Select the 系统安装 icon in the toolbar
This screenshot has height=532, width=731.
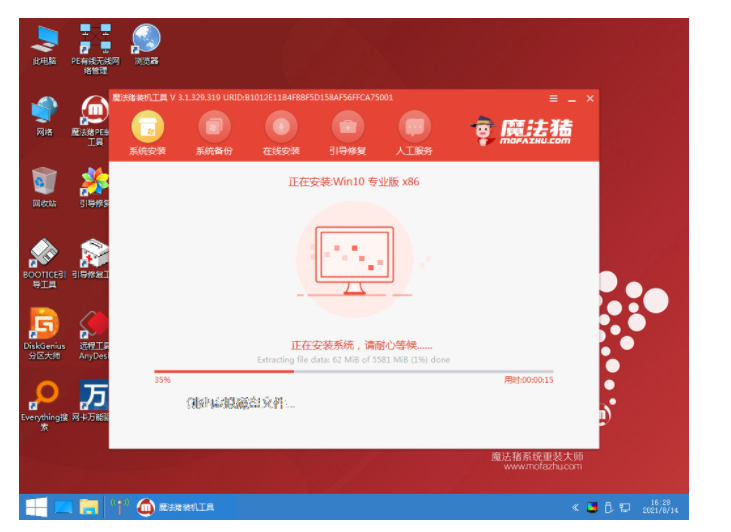147,132
